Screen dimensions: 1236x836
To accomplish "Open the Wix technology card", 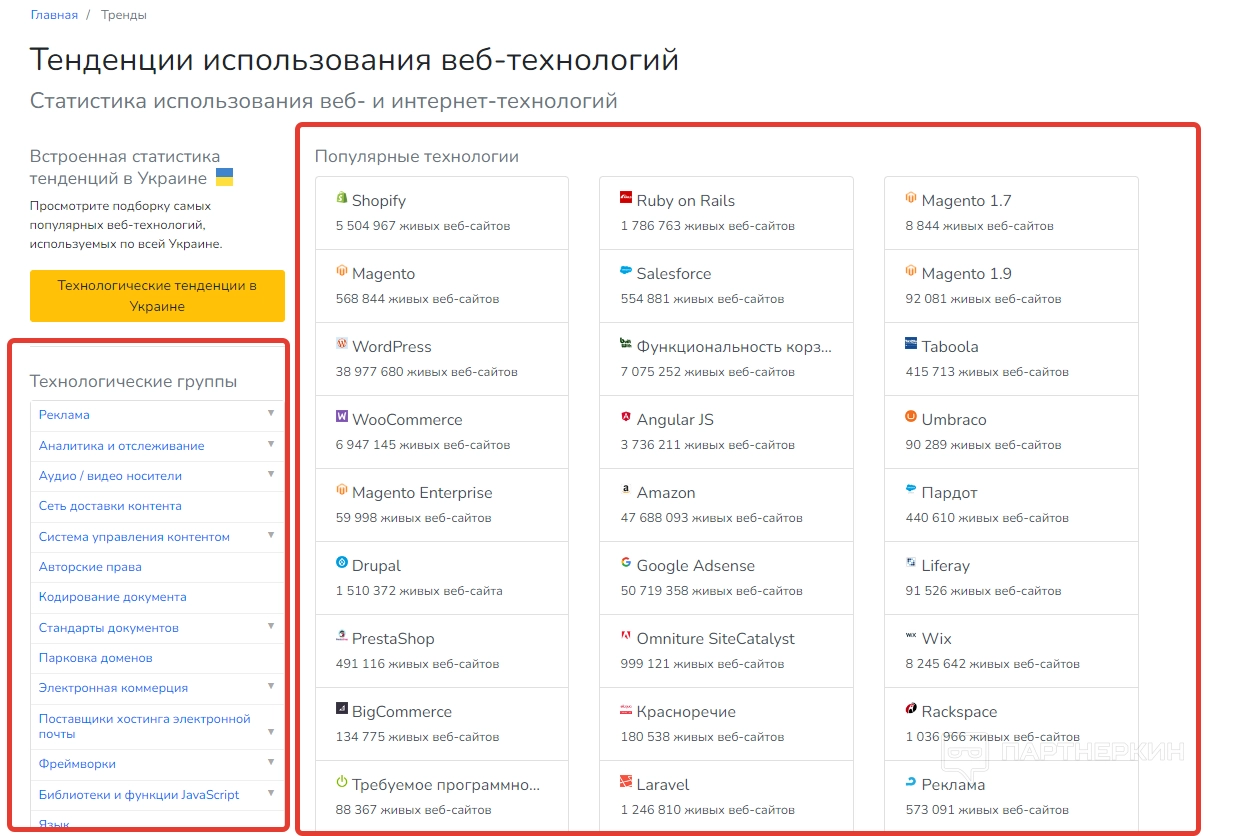I will click(x=1011, y=650).
